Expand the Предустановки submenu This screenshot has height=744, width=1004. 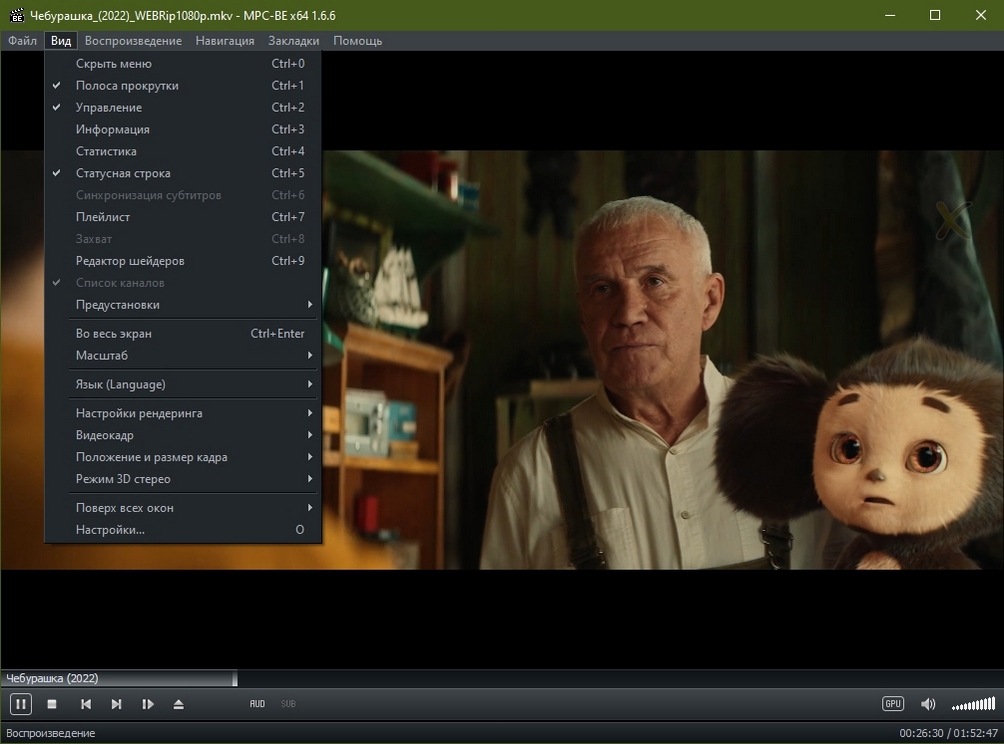click(x=183, y=305)
